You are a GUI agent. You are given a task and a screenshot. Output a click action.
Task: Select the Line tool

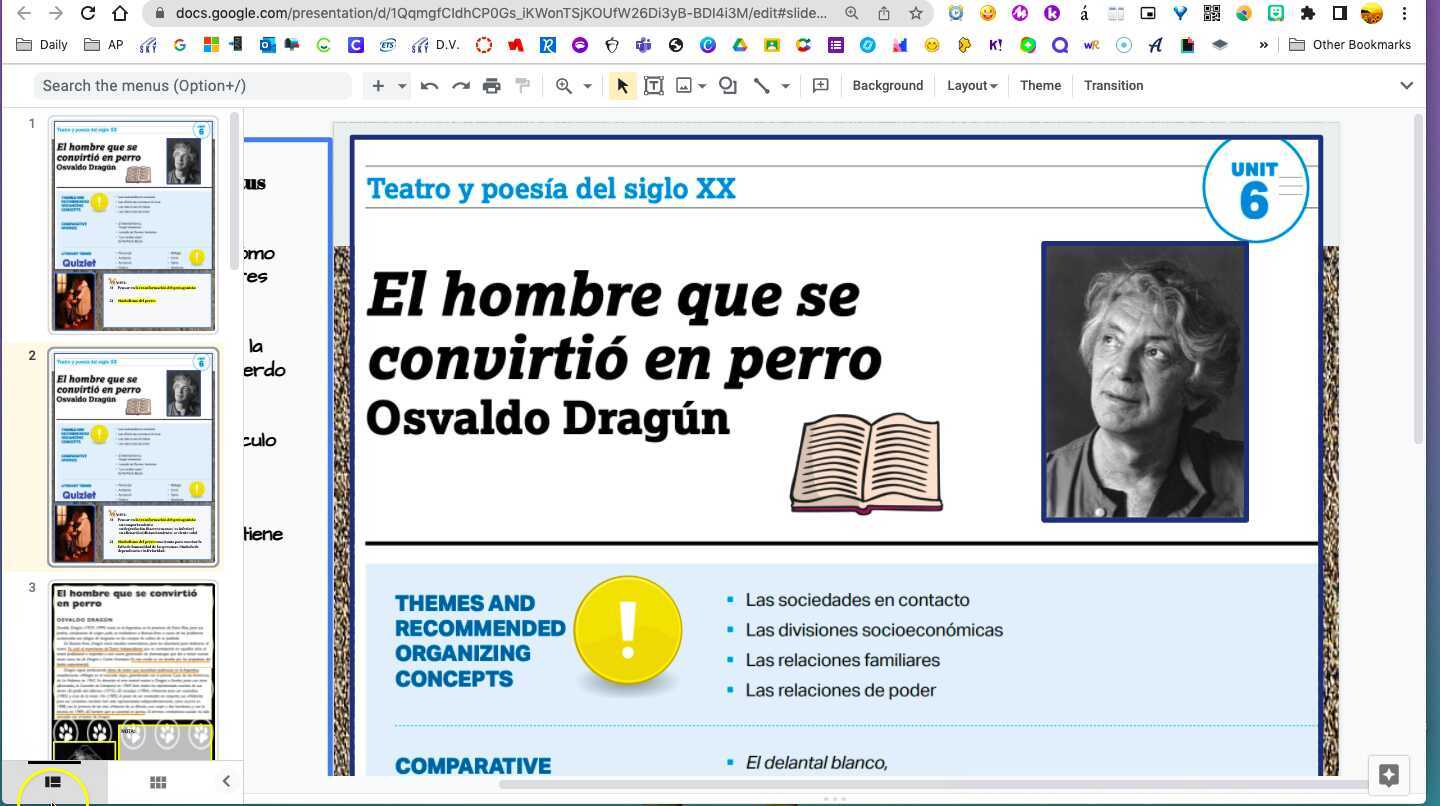(762, 85)
